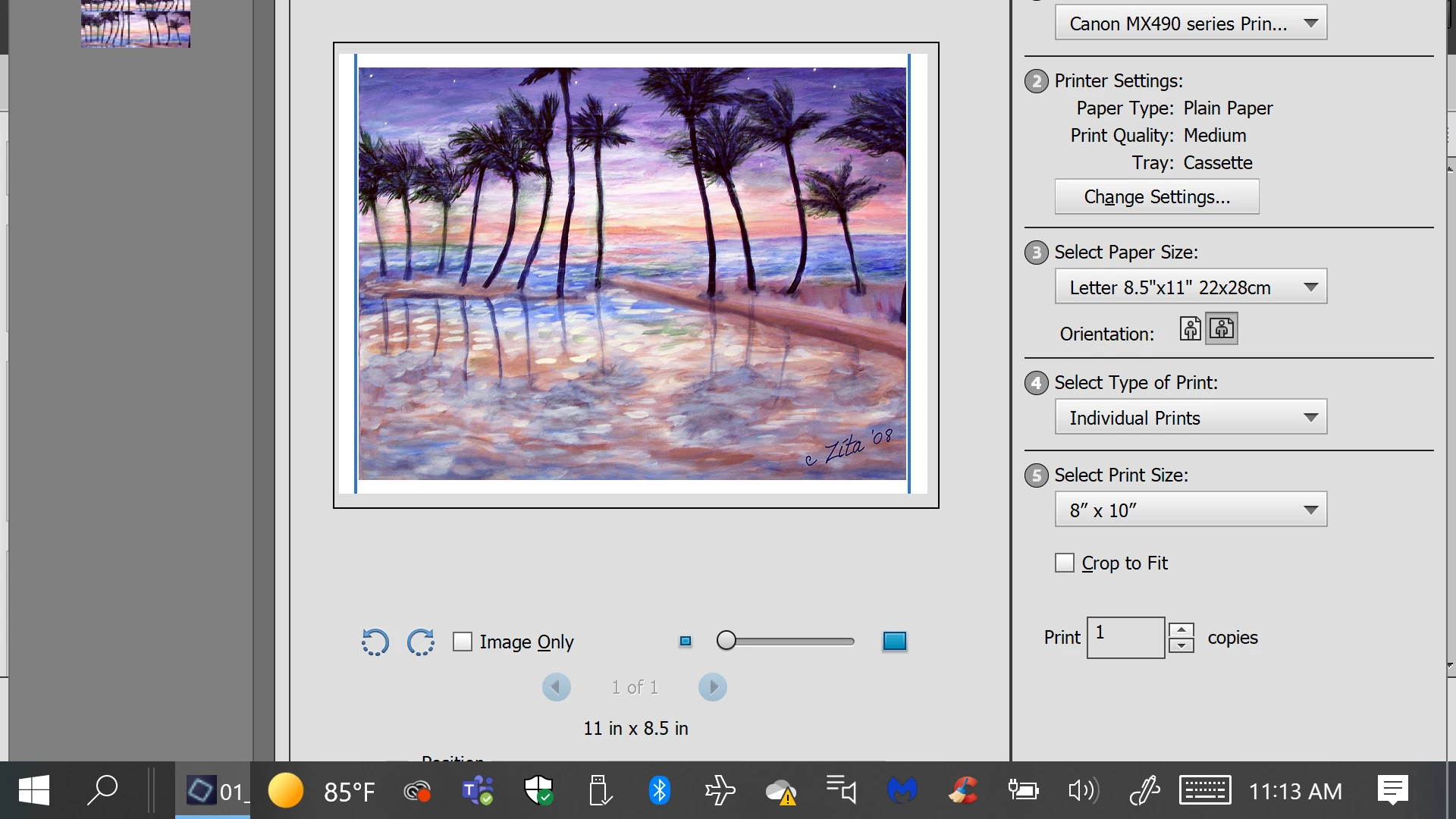Screen dimensions: 1456x819
Task: Click the taskbar clock 11:13 AM
Action: [1295, 792]
